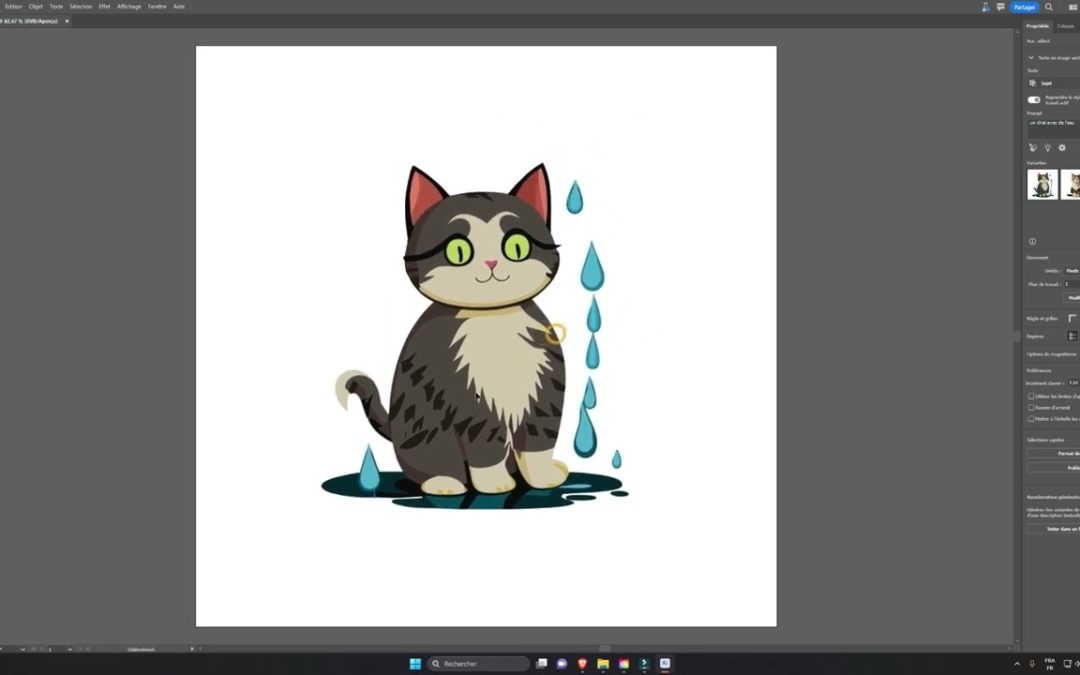The image size is (1080, 675).
Task: Open the beta flask icon in top bar
Action: tap(986, 7)
